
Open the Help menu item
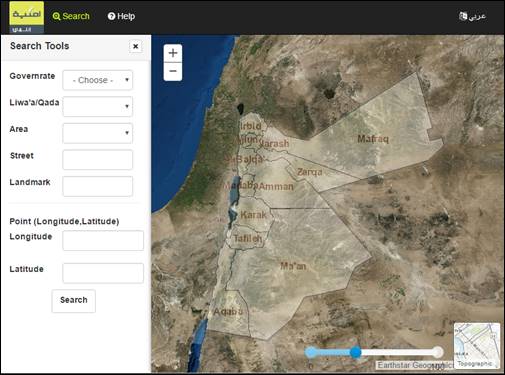pyautogui.click(x=121, y=16)
